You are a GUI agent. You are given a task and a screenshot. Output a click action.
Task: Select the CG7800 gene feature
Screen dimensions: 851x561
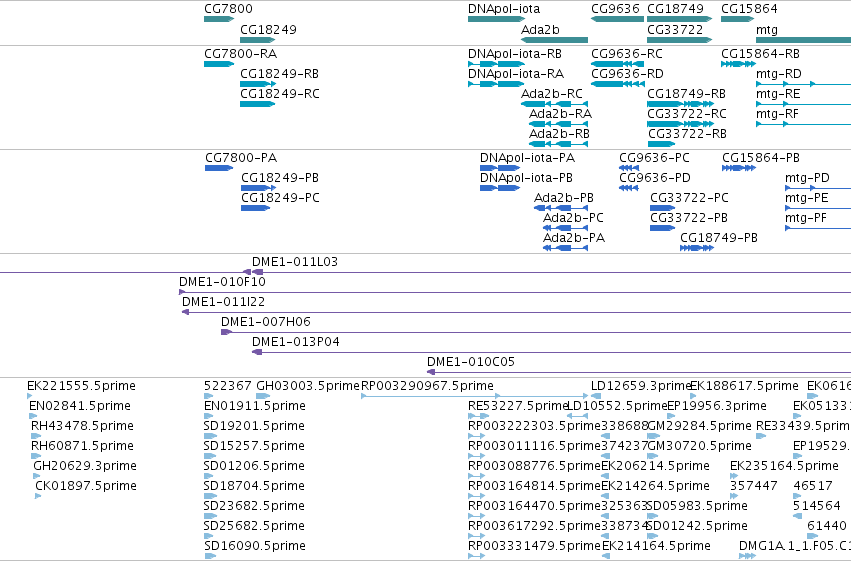coord(219,19)
